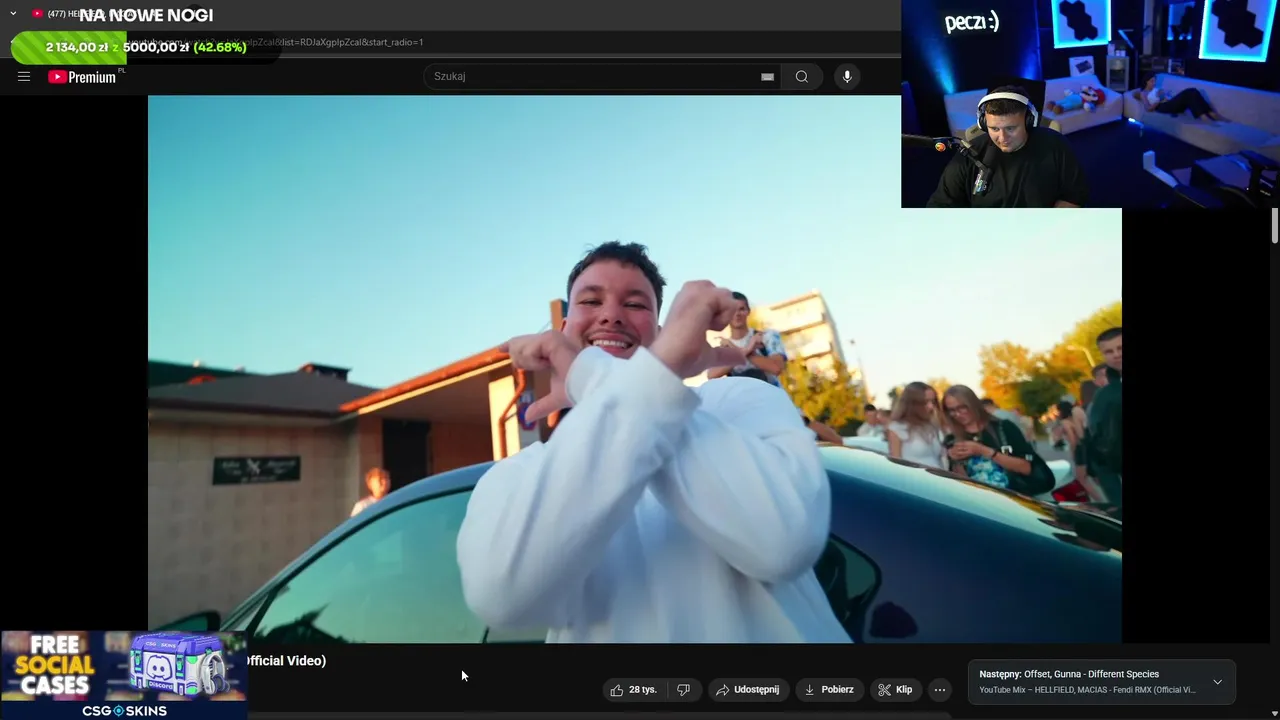Open the on-screen keyboard icon in search
The image size is (1280, 720).
click(x=767, y=76)
